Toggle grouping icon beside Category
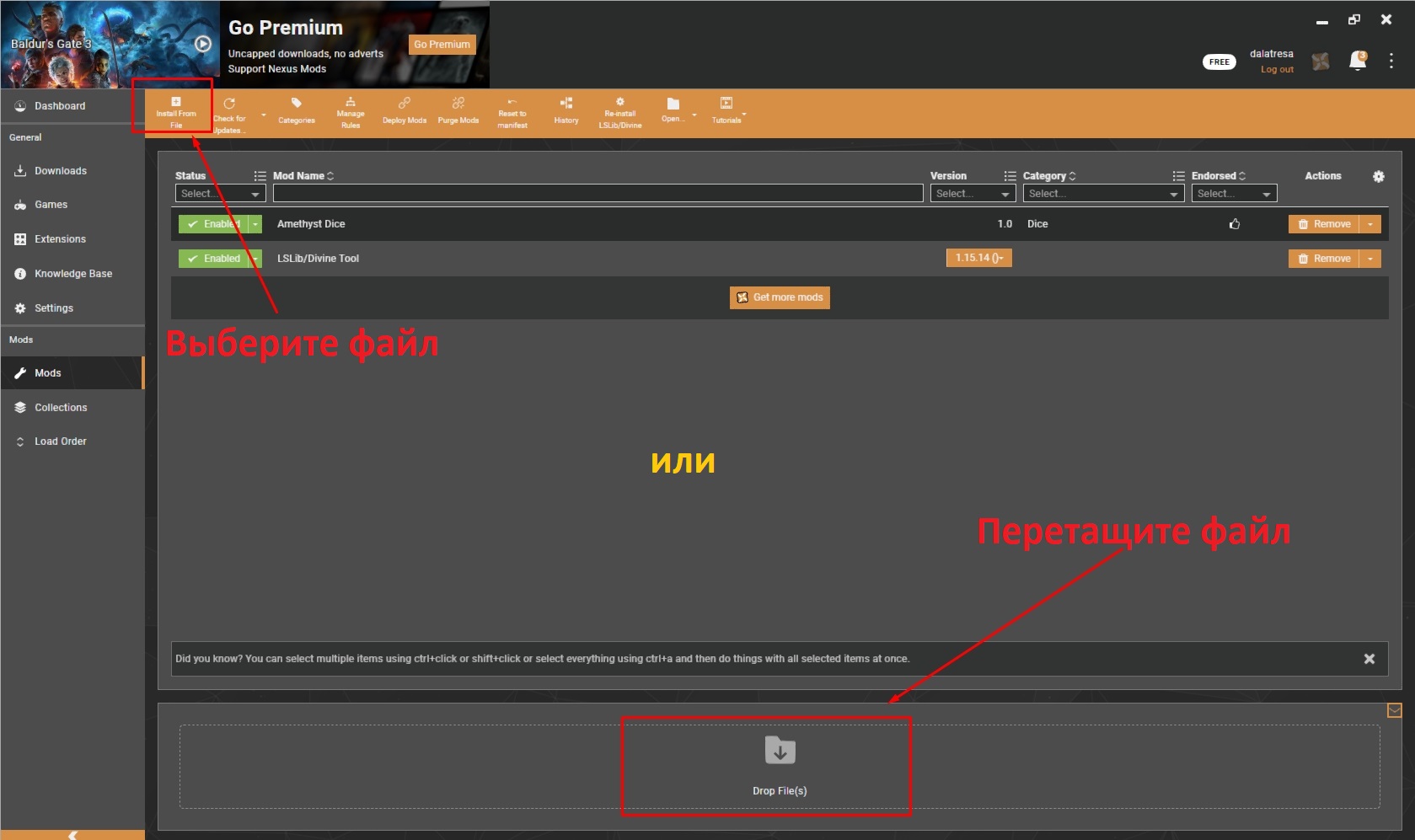Viewport: 1415px width, 840px height. point(1010,176)
